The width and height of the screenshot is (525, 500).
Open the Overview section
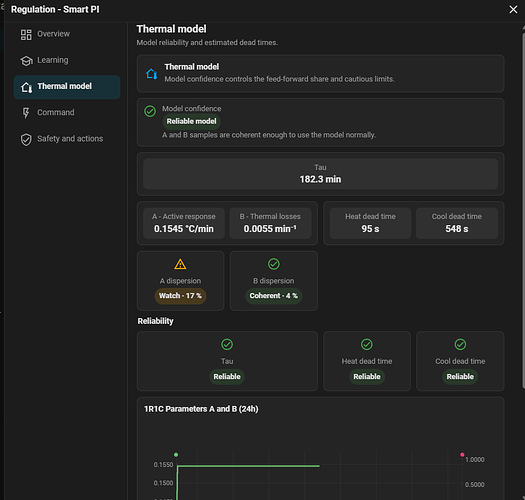click(67, 34)
